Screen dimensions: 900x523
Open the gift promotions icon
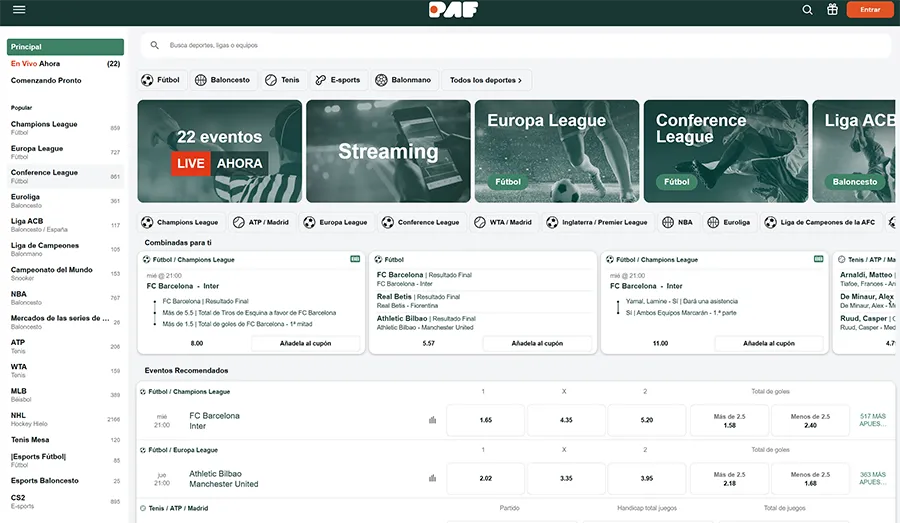point(832,9)
